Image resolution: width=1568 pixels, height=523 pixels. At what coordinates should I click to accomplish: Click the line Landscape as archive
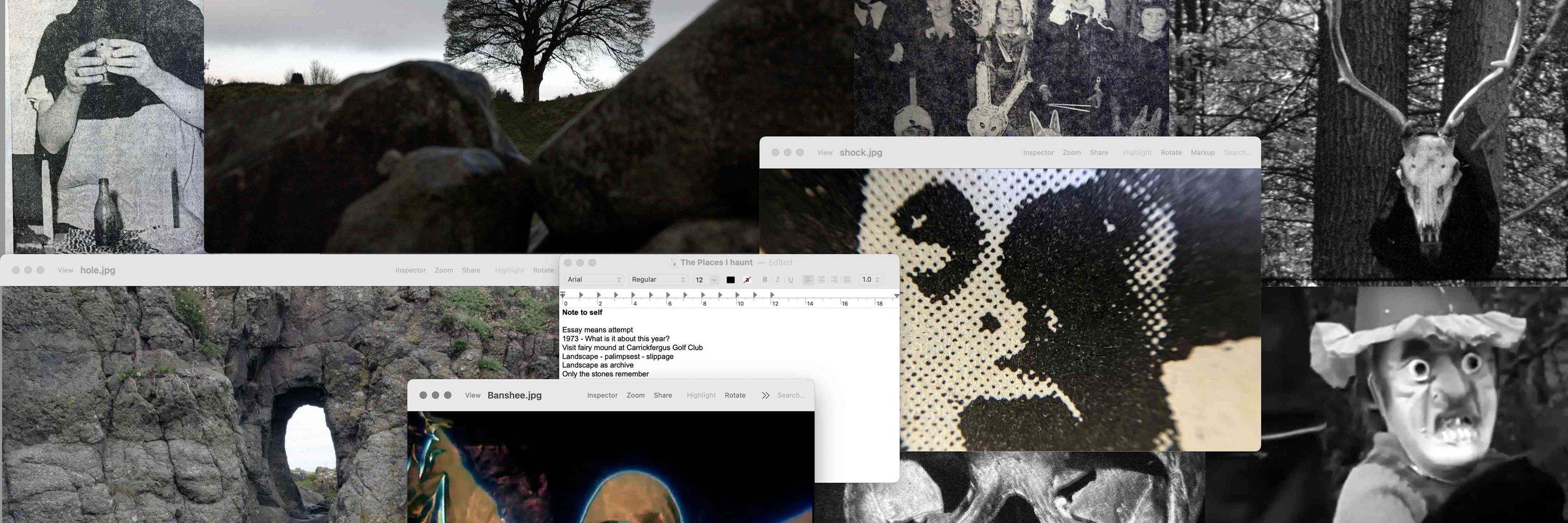(x=598, y=365)
